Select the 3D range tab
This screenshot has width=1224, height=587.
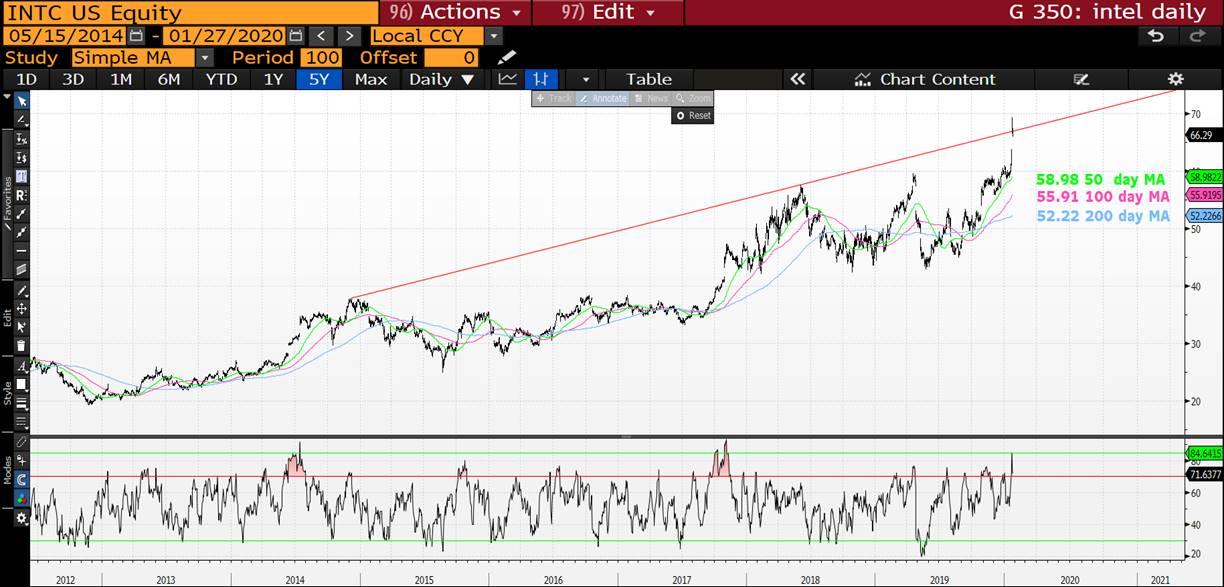[73, 79]
